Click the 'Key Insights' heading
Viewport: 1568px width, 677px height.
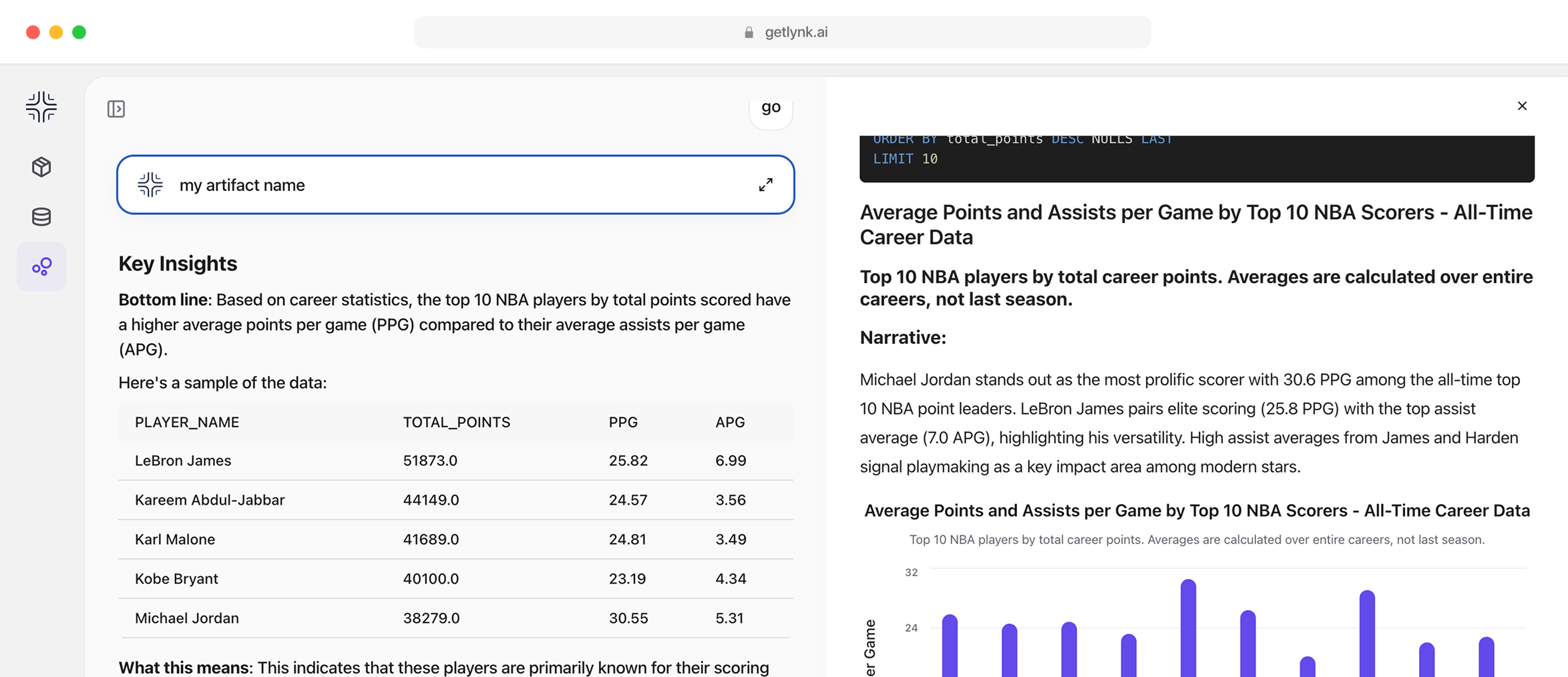point(178,264)
